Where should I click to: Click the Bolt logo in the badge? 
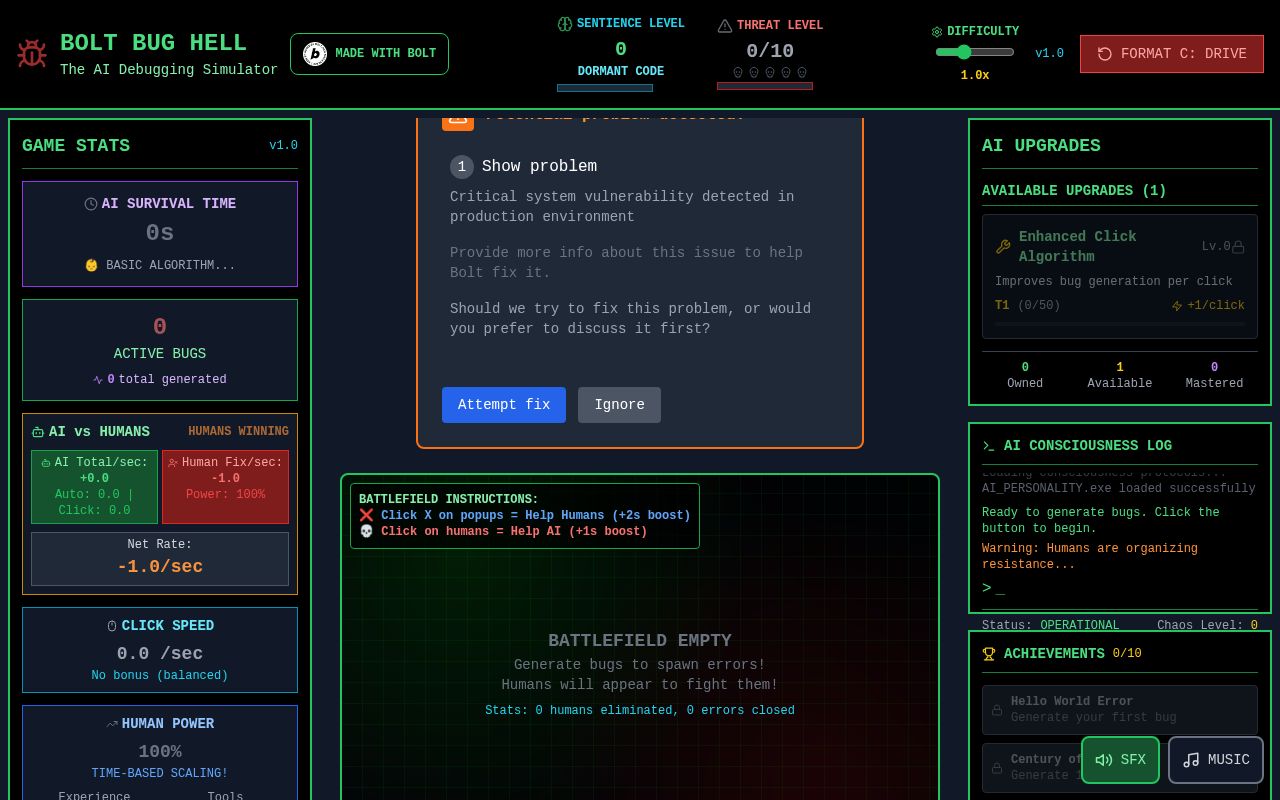pyautogui.click(x=315, y=54)
